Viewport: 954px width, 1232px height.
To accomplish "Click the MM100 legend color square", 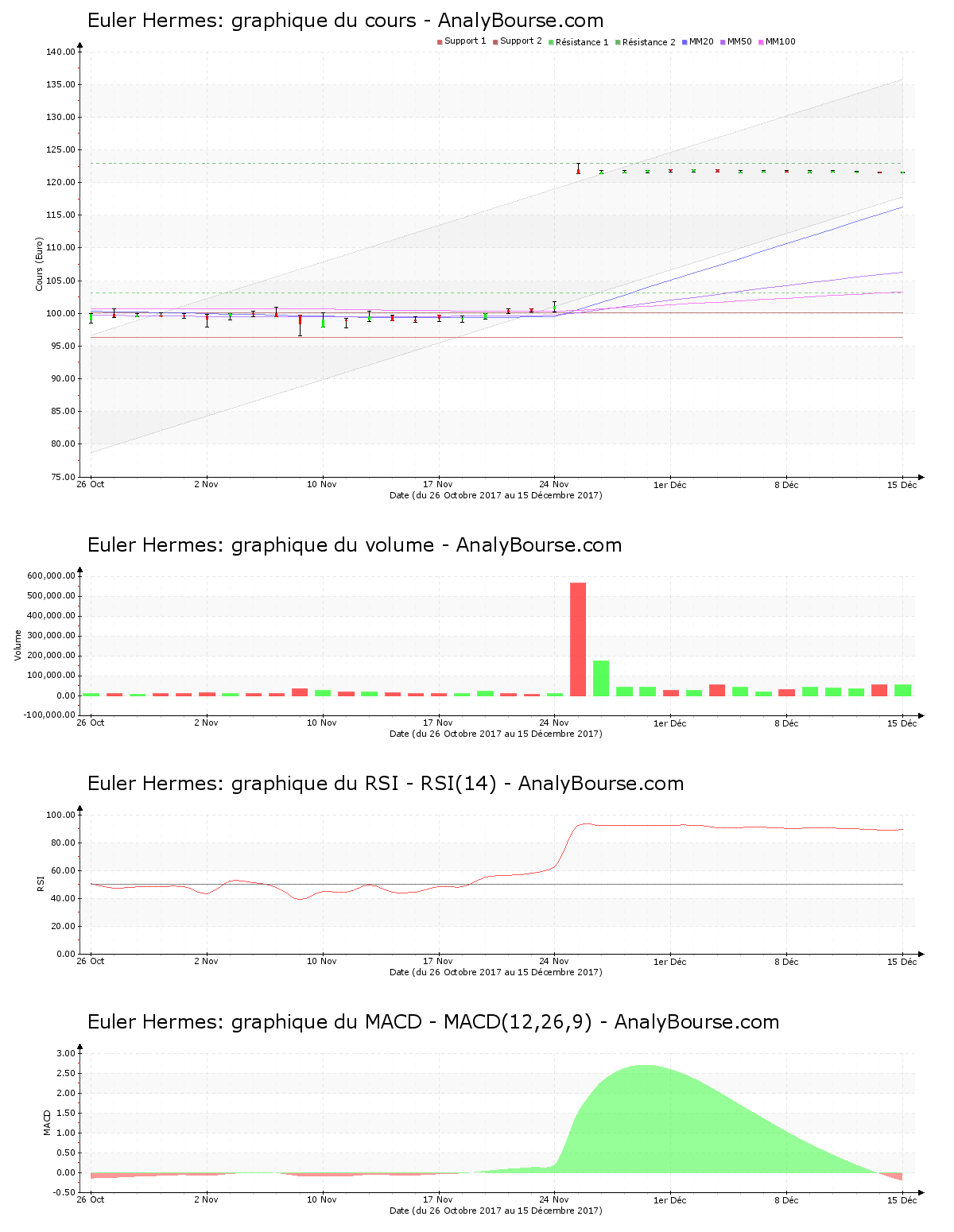I will click(761, 42).
